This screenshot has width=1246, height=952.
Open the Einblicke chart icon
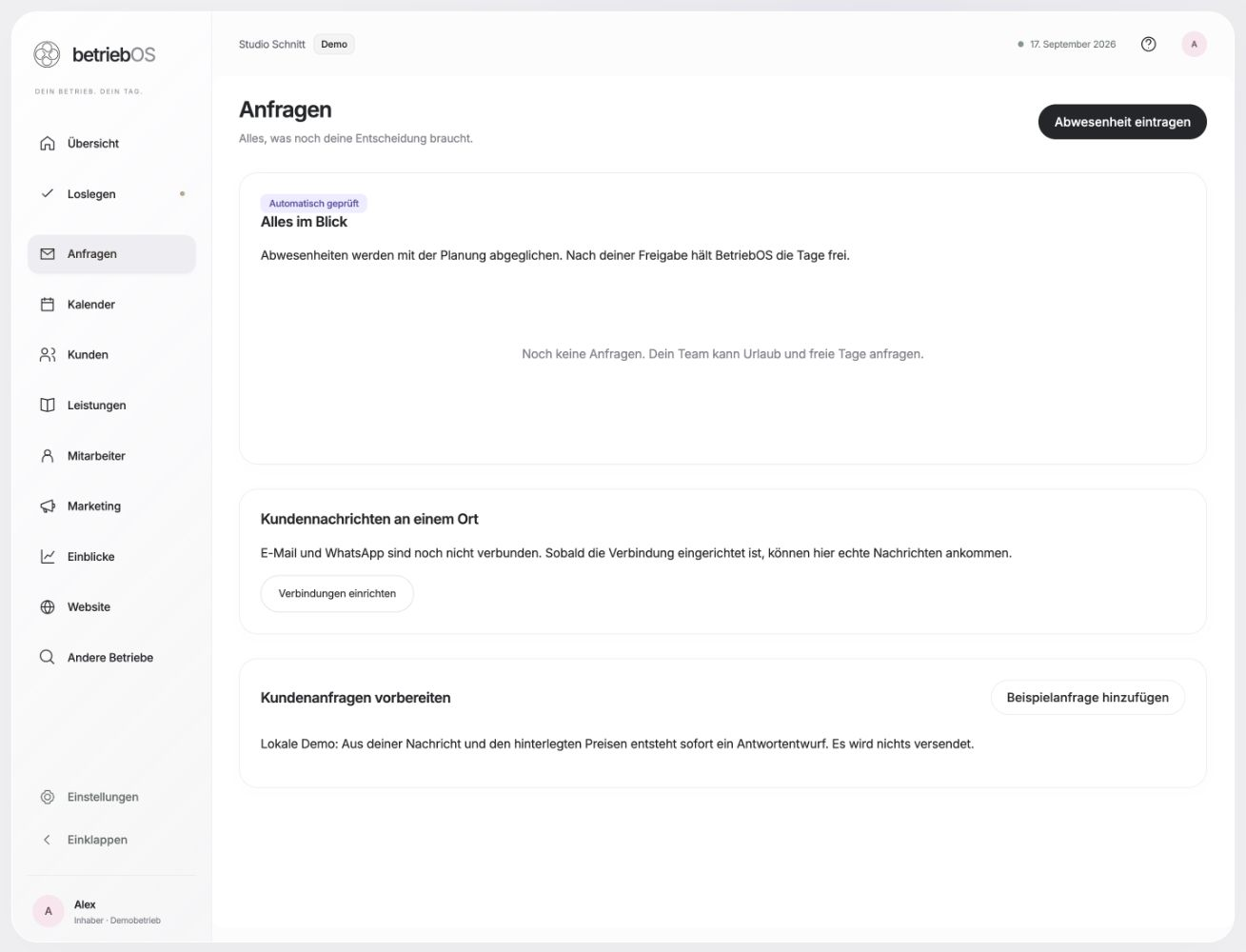click(x=48, y=557)
